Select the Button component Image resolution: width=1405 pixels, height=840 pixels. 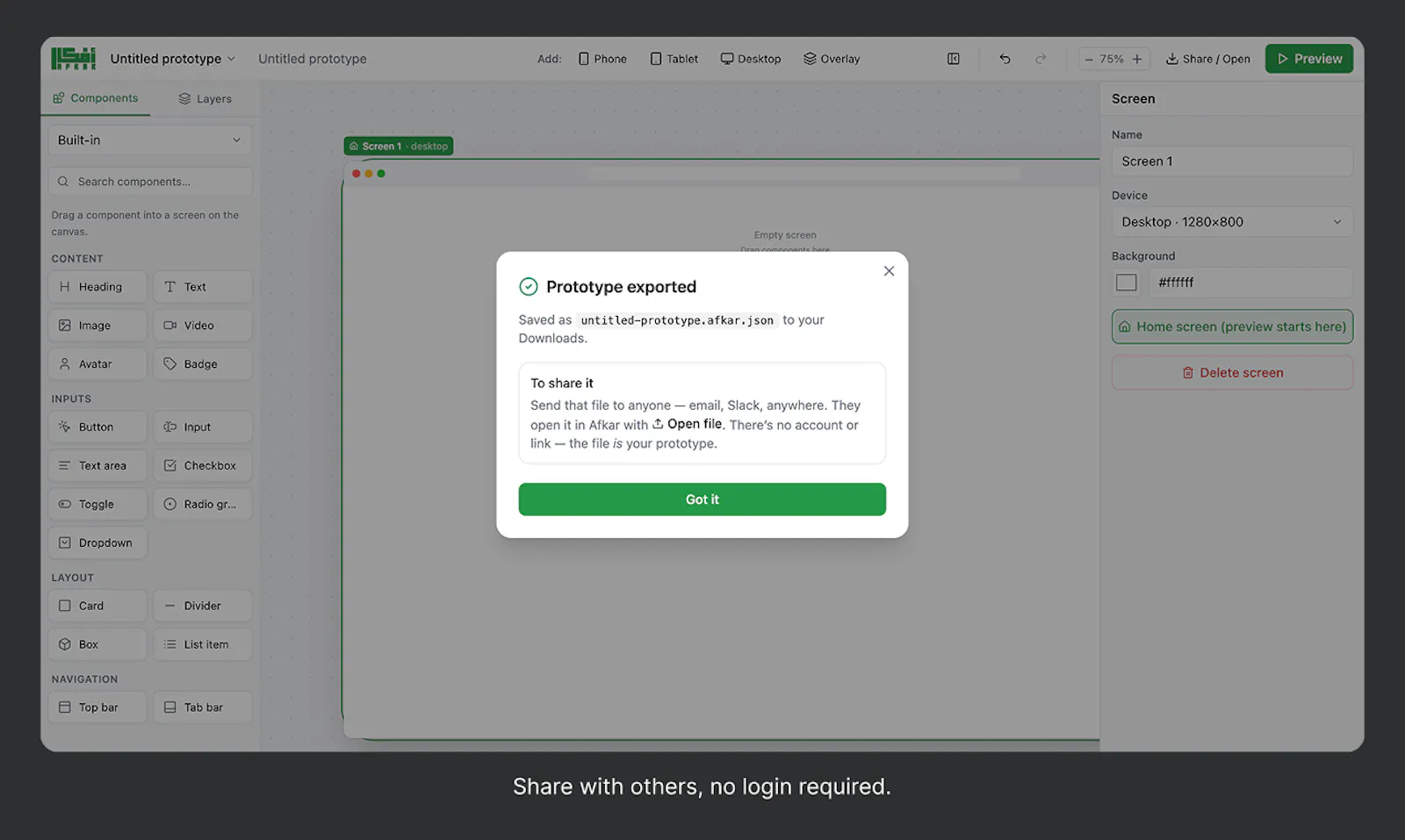point(97,427)
